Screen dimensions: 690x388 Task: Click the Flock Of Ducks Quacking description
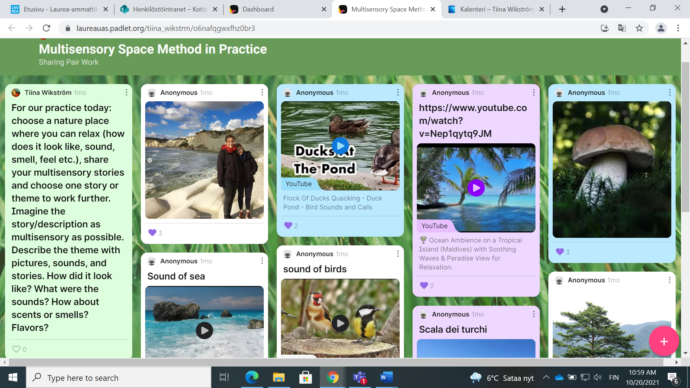[x=333, y=203]
